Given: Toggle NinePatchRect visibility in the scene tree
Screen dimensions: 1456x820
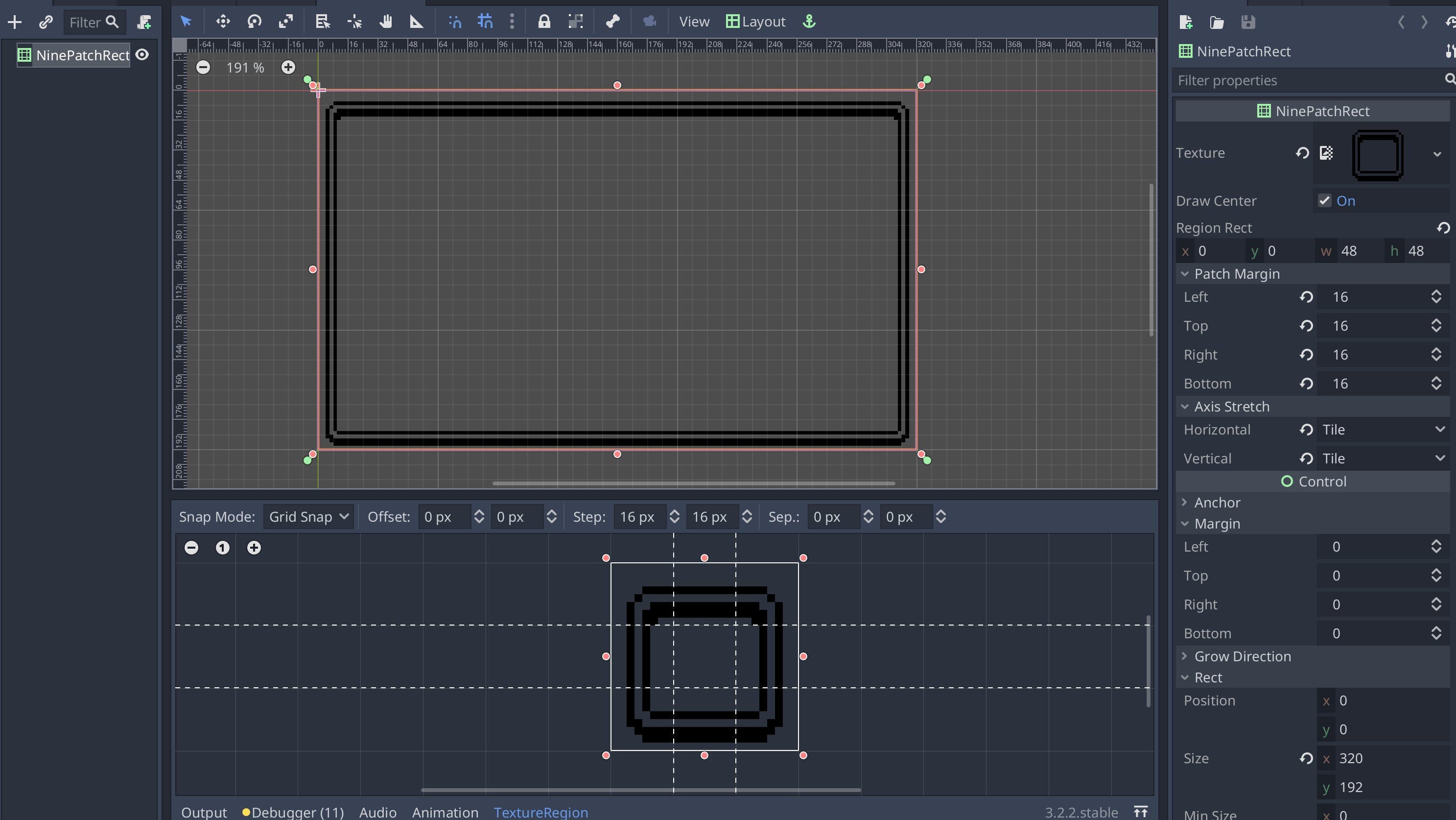Looking at the screenshot, I should [x=142, y=54].
